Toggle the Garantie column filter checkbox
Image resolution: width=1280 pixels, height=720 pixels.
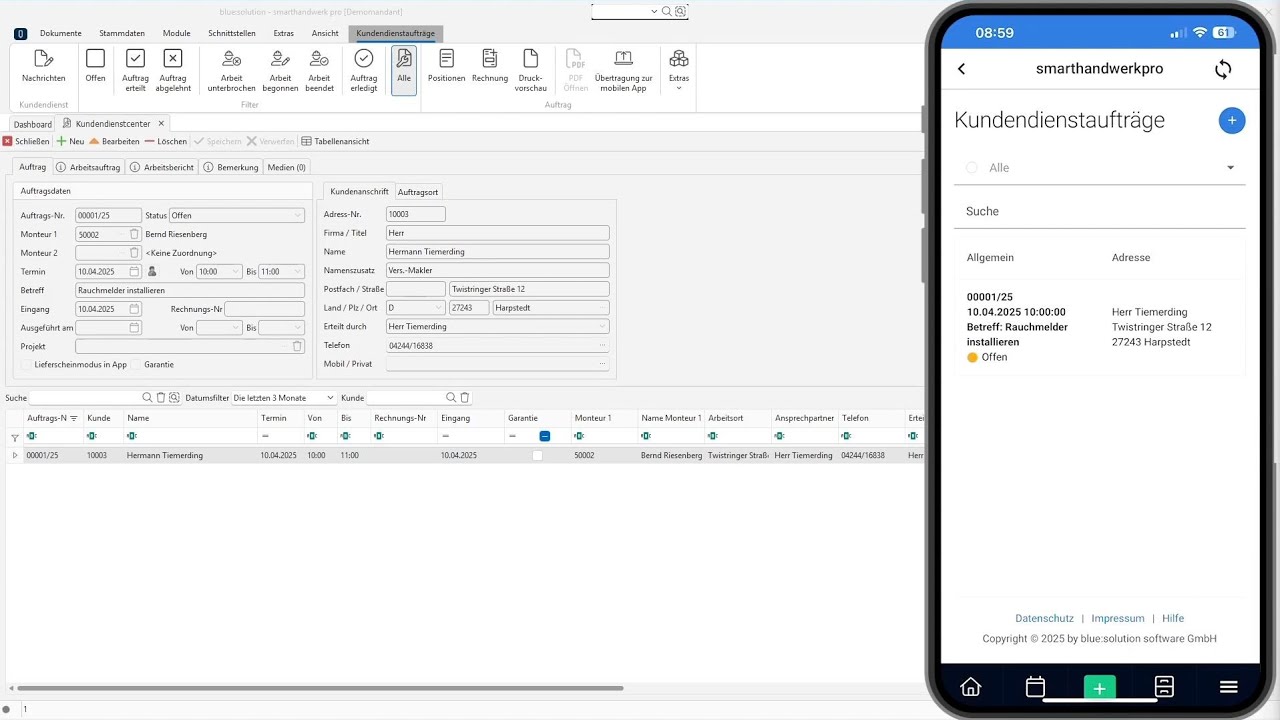point(544,436)
